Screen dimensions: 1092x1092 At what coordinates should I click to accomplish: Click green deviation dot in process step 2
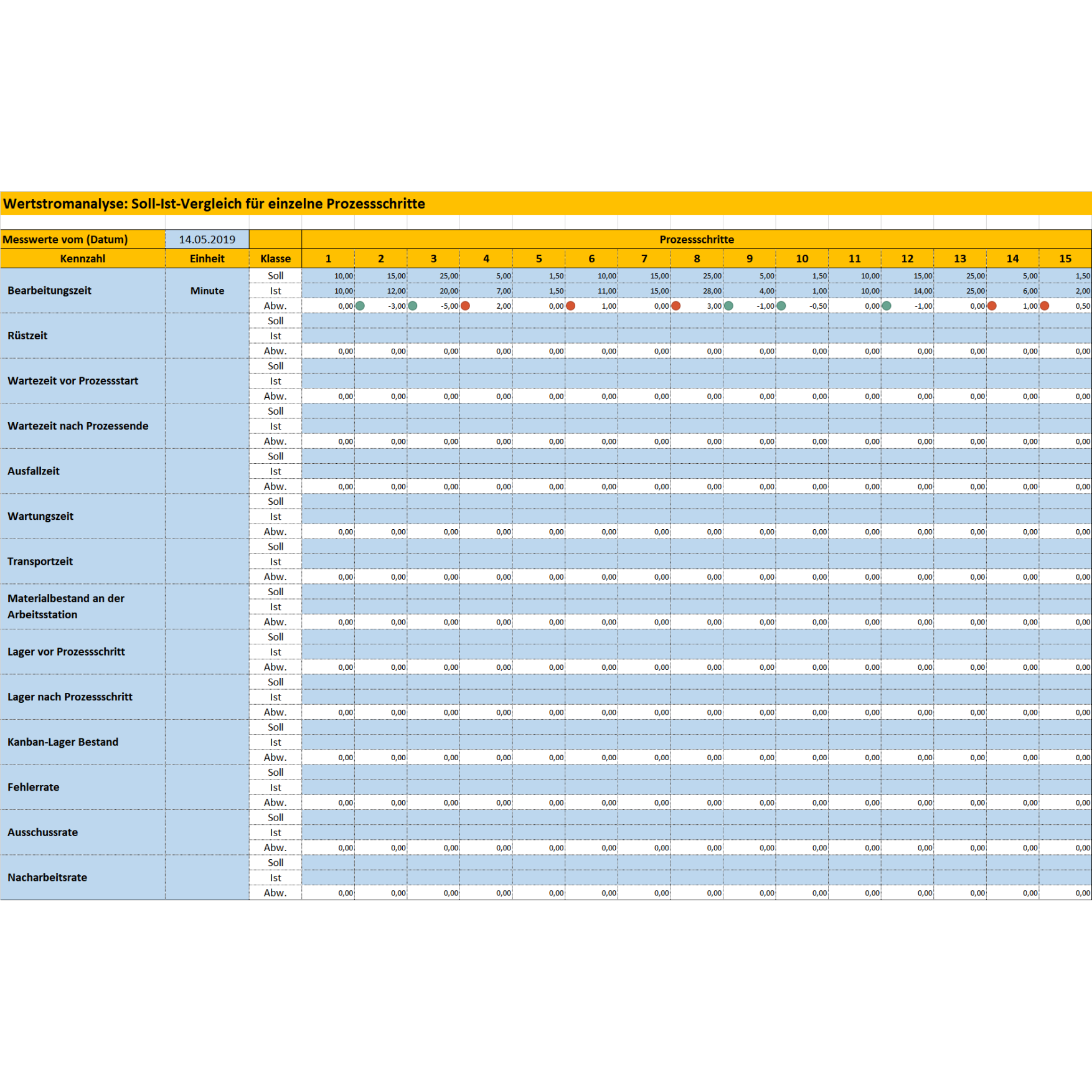point(360,306)
